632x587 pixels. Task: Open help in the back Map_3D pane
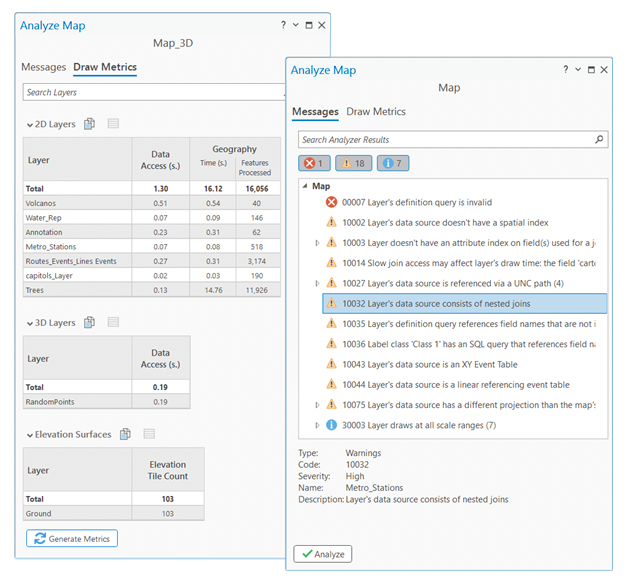click(283, 25)
